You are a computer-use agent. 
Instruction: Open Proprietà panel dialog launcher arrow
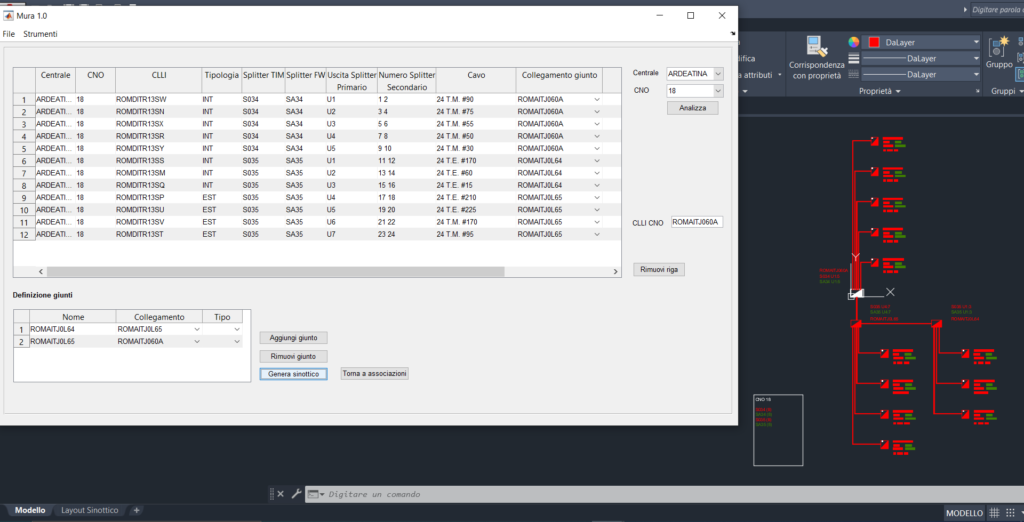978,91
